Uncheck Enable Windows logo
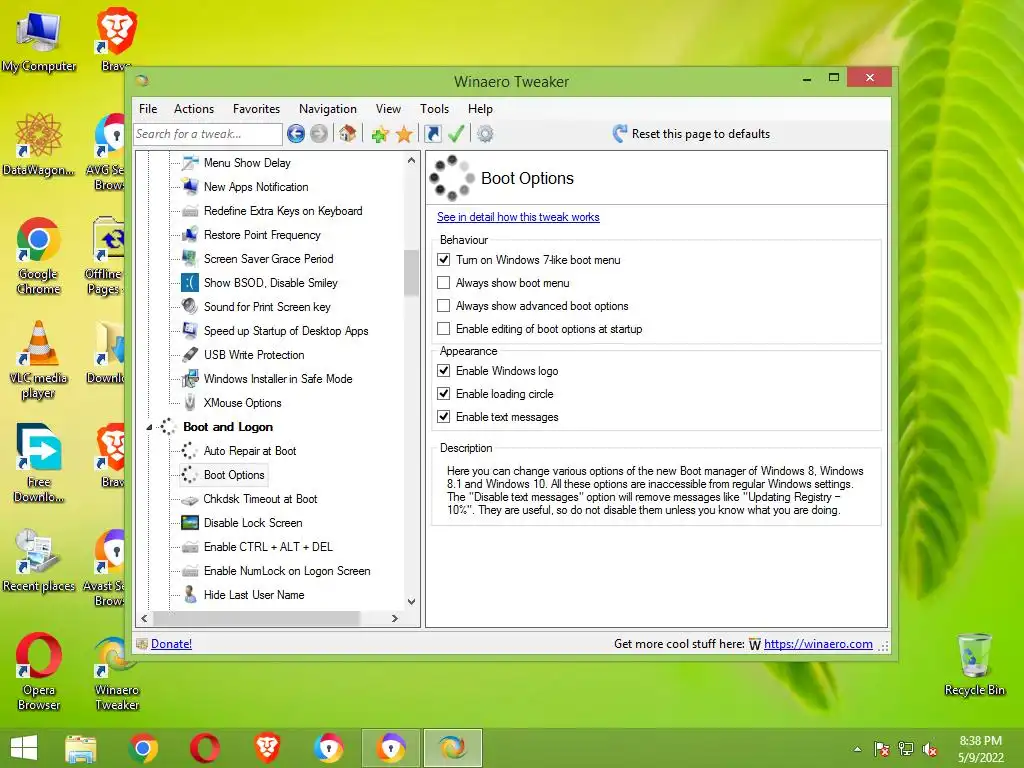 click(x=443, y=370)
